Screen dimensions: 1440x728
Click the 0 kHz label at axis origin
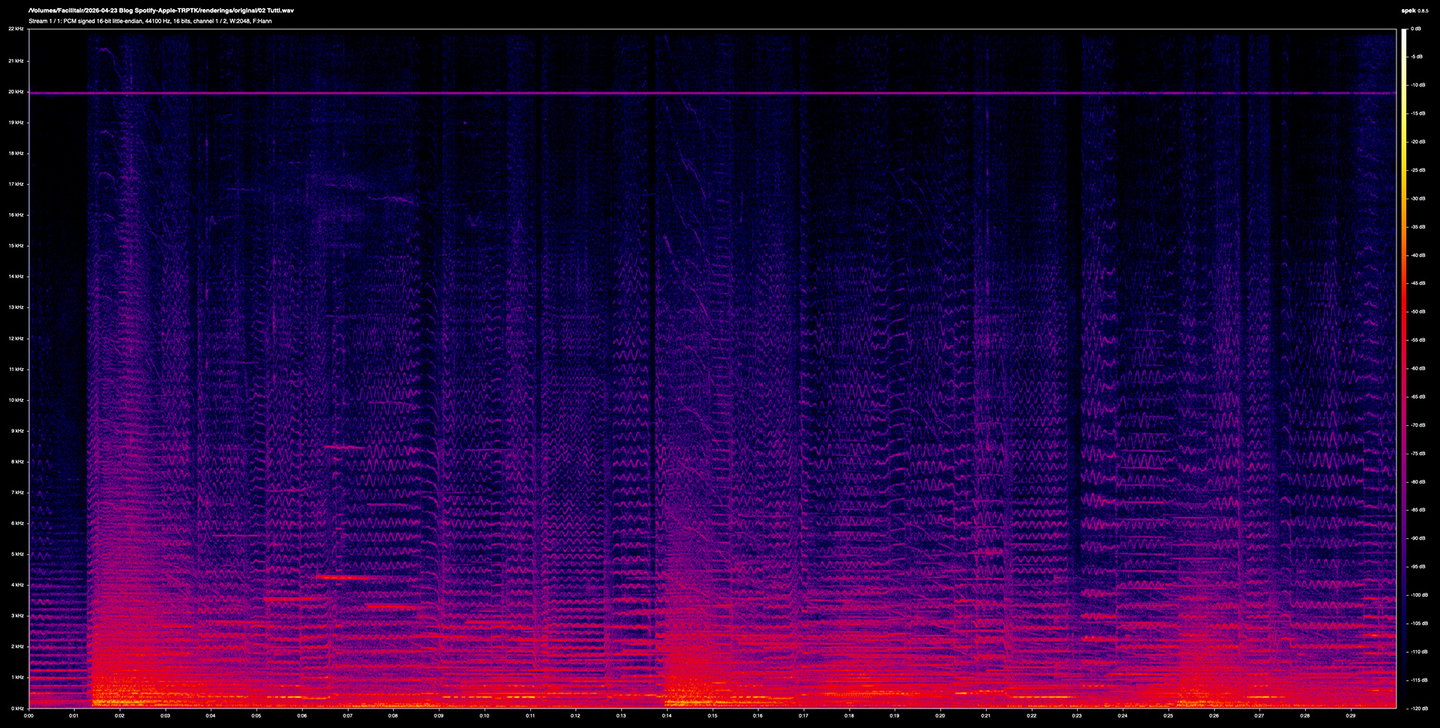tap(17, 707)
